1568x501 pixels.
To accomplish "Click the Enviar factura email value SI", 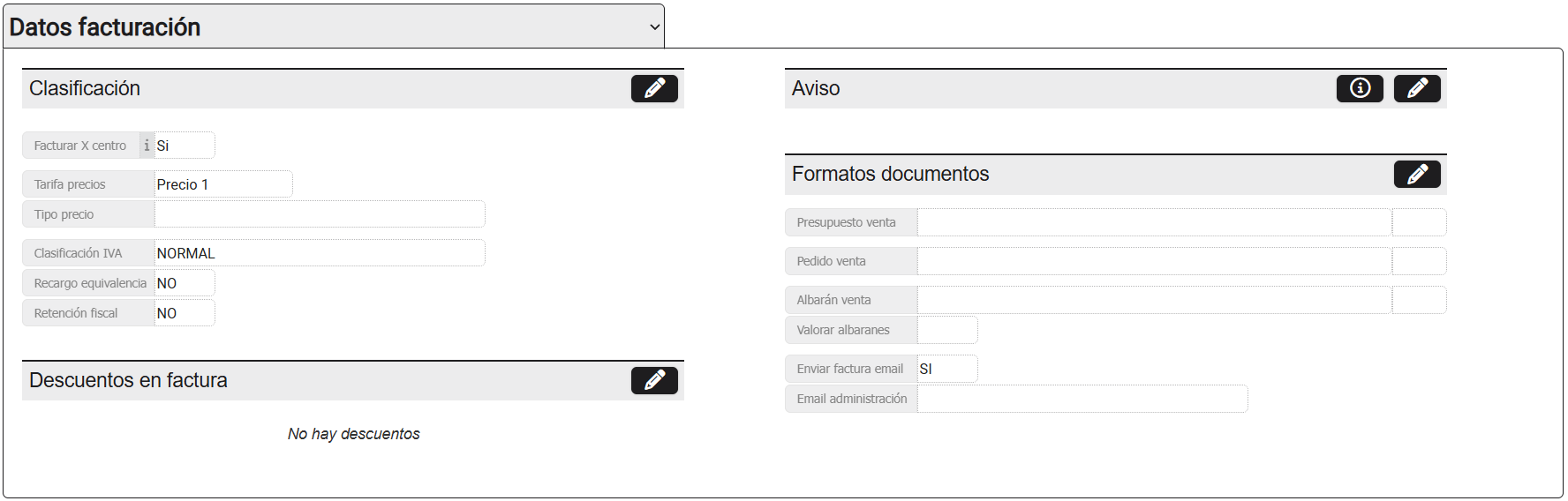I will (x=947, y=369).
